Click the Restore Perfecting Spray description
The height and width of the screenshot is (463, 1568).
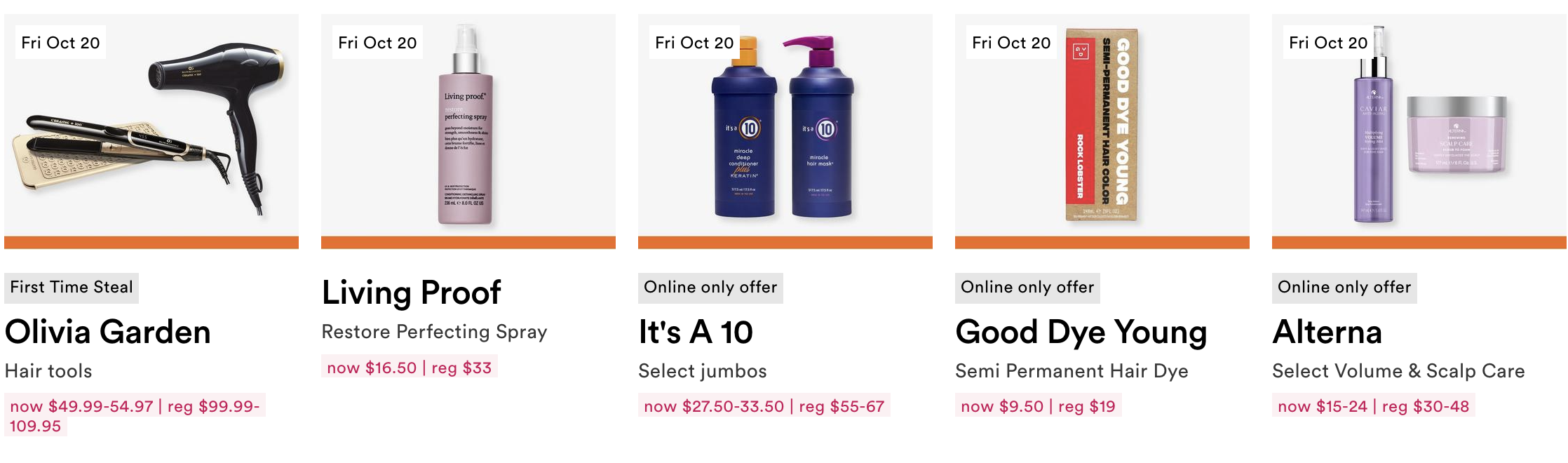tap(434, 332)
